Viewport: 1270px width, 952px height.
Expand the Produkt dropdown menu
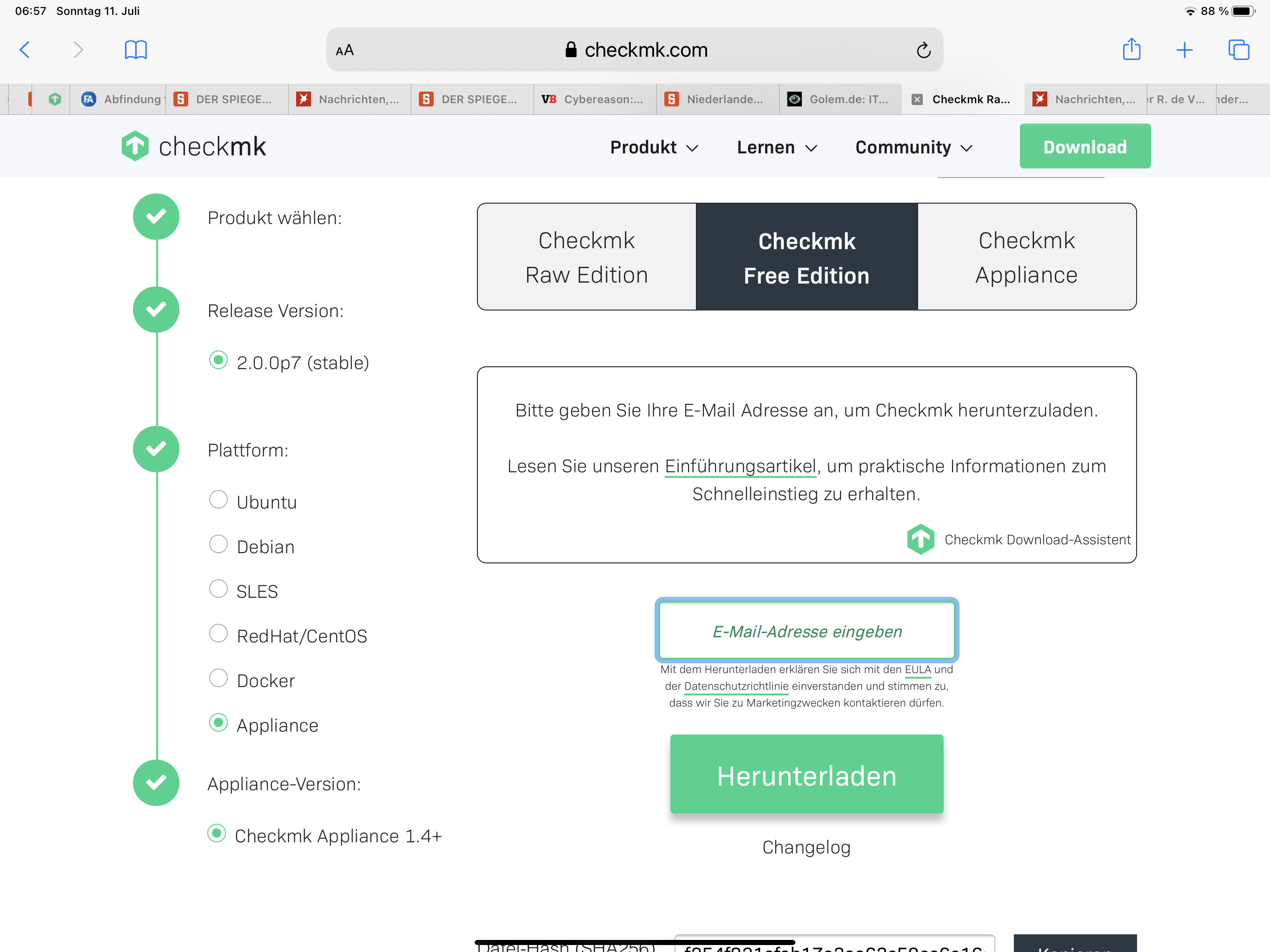[654, 147]
